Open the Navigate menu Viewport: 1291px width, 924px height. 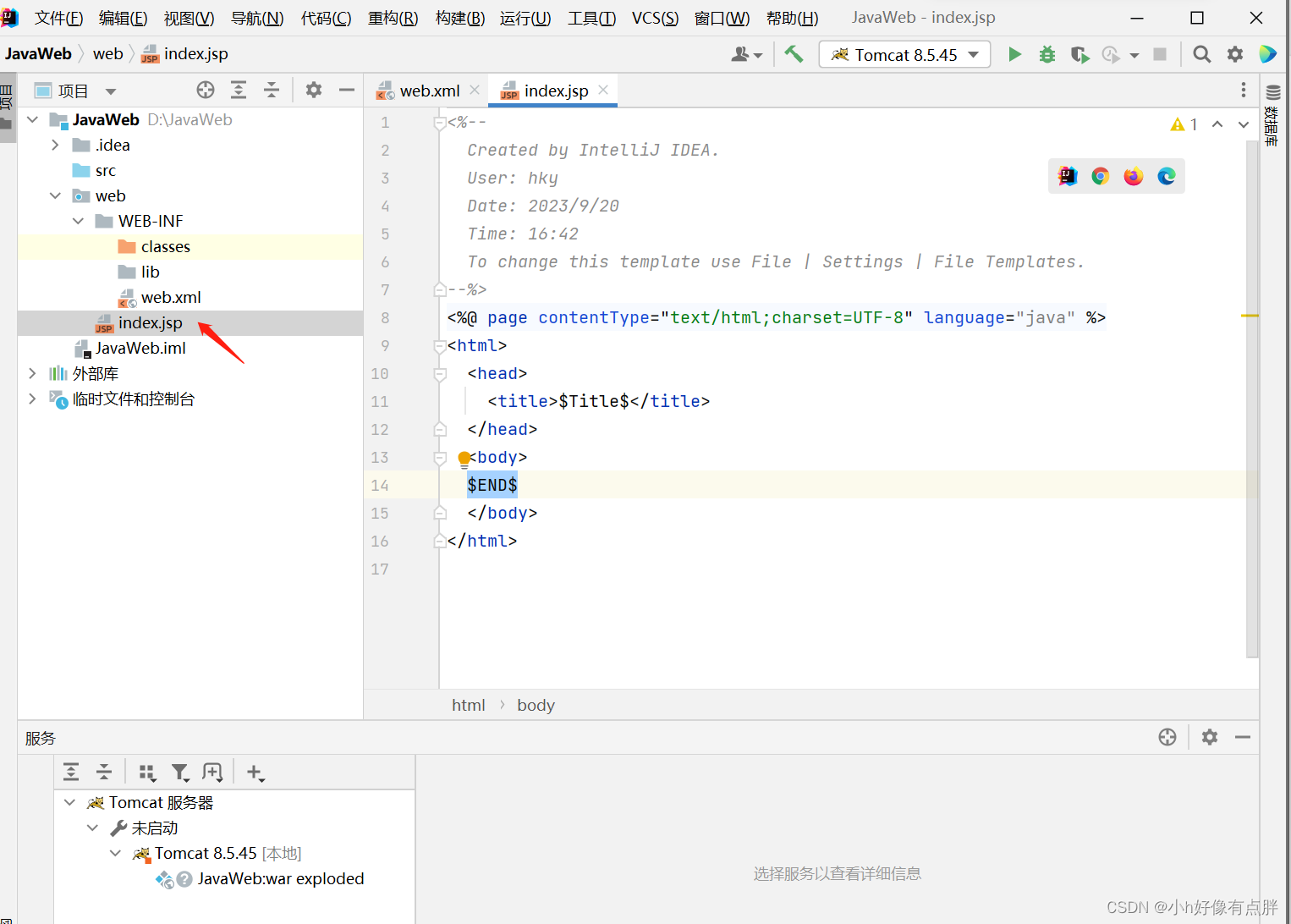coord(257,18)
